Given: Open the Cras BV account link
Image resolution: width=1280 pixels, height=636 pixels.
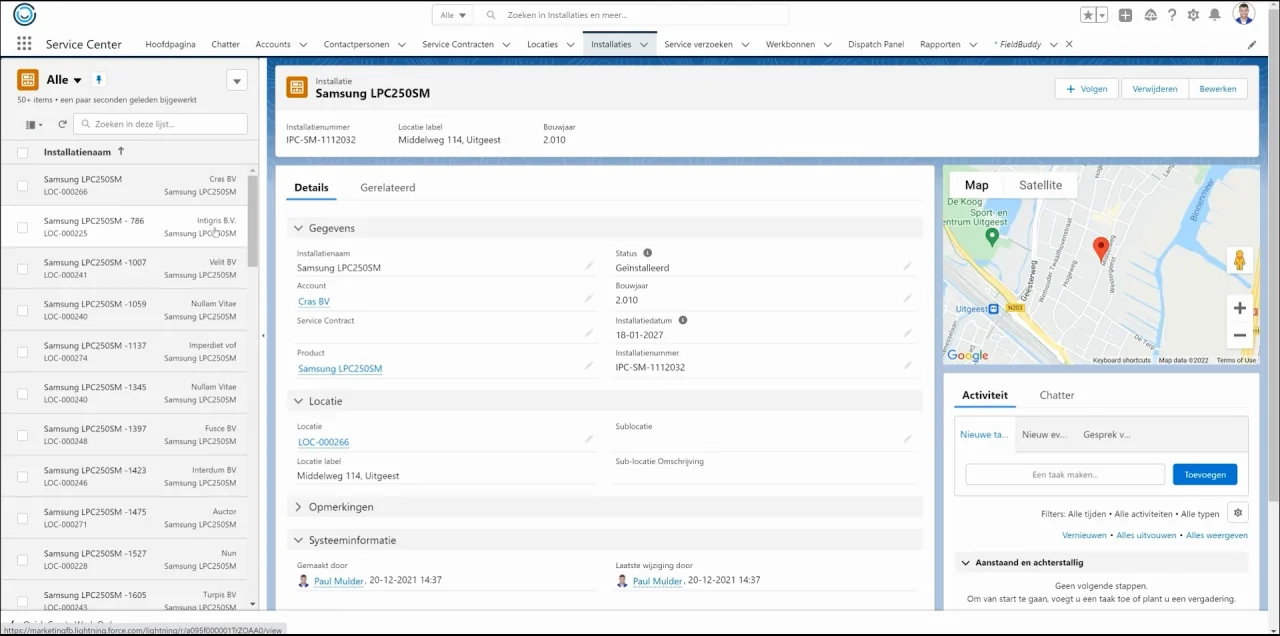Looking at the screenshot, I should pos(313,301).
